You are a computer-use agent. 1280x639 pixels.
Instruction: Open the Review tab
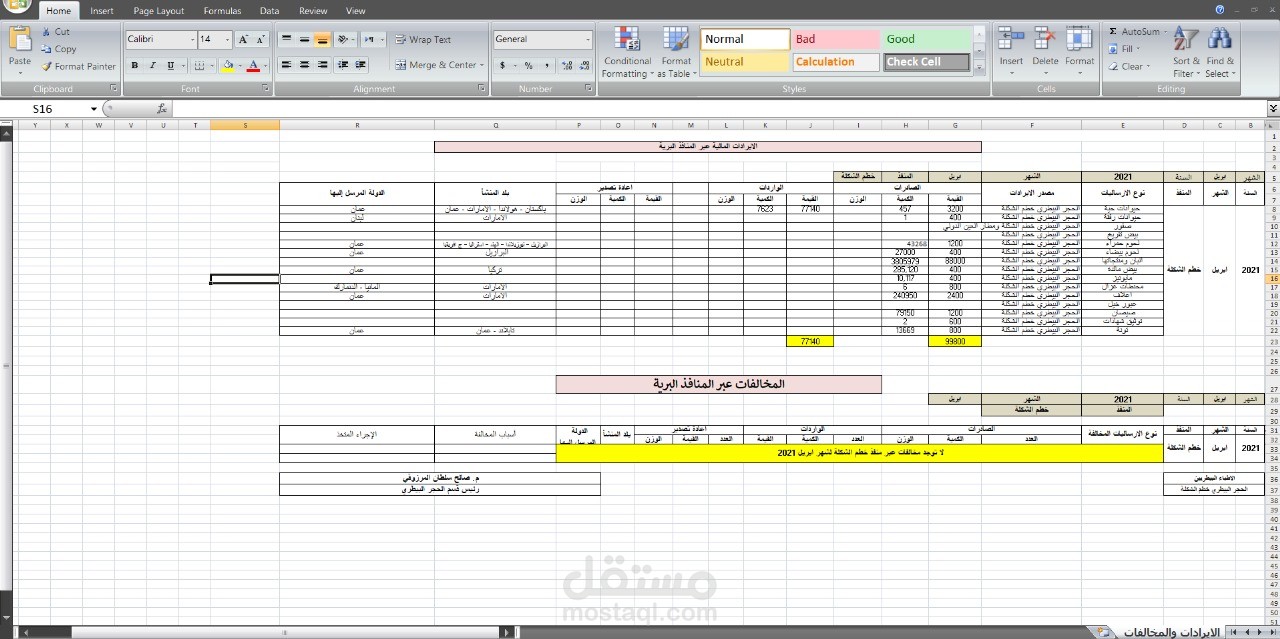(x=313, y=11)
